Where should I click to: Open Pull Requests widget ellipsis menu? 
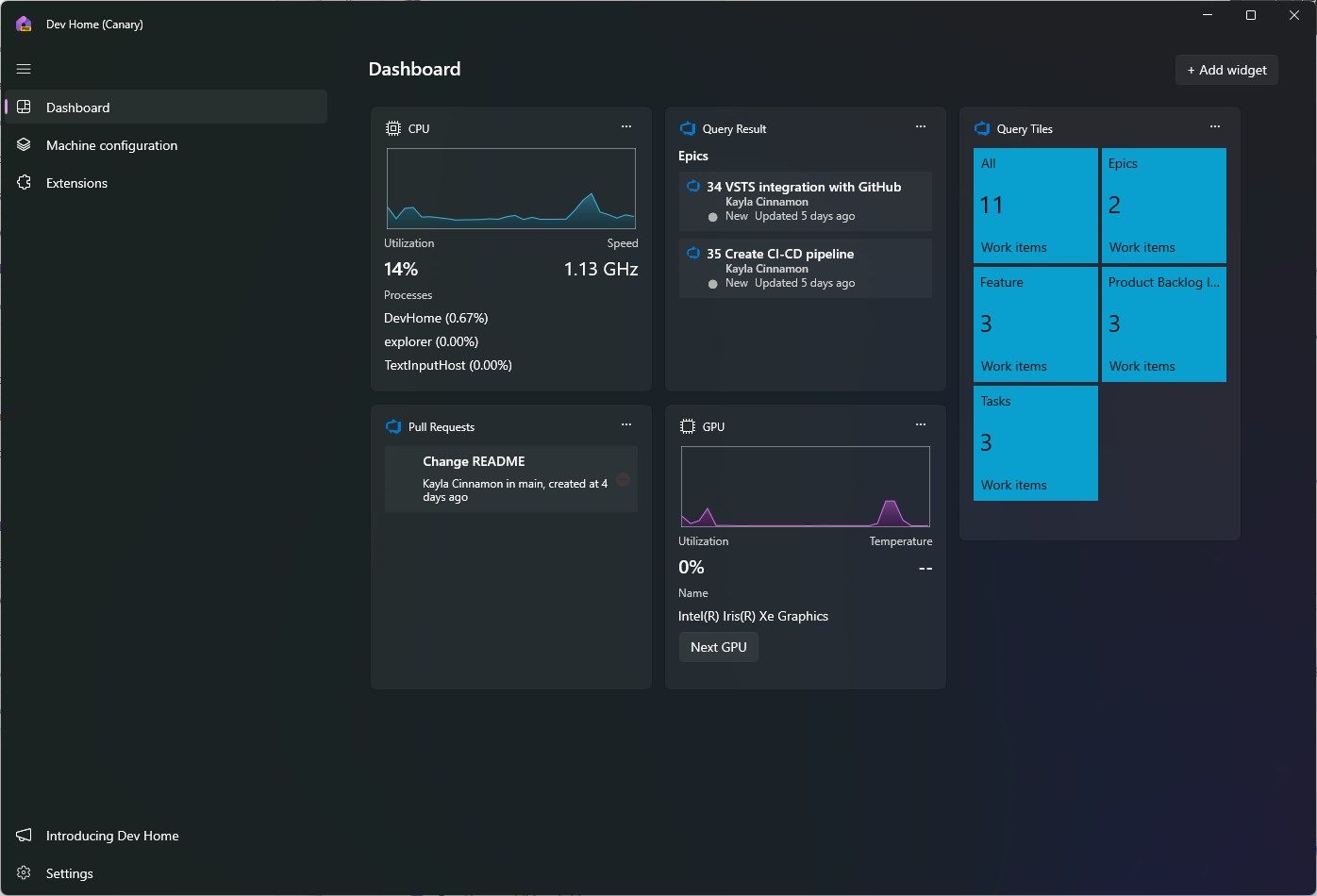[626, 424]
